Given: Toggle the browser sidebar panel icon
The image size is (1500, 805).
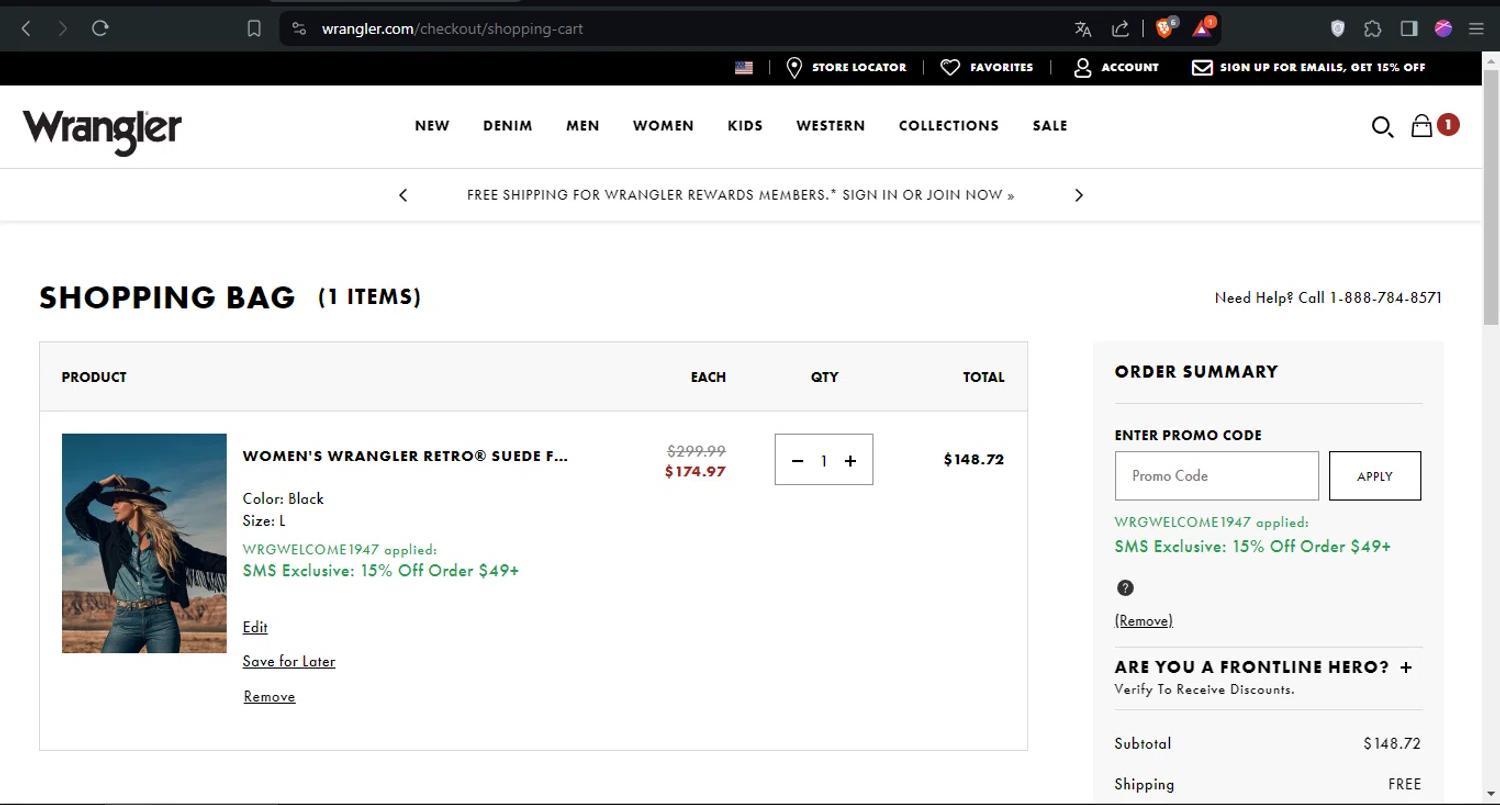Looking at the screenshot, I should (x=1409, y=28).
